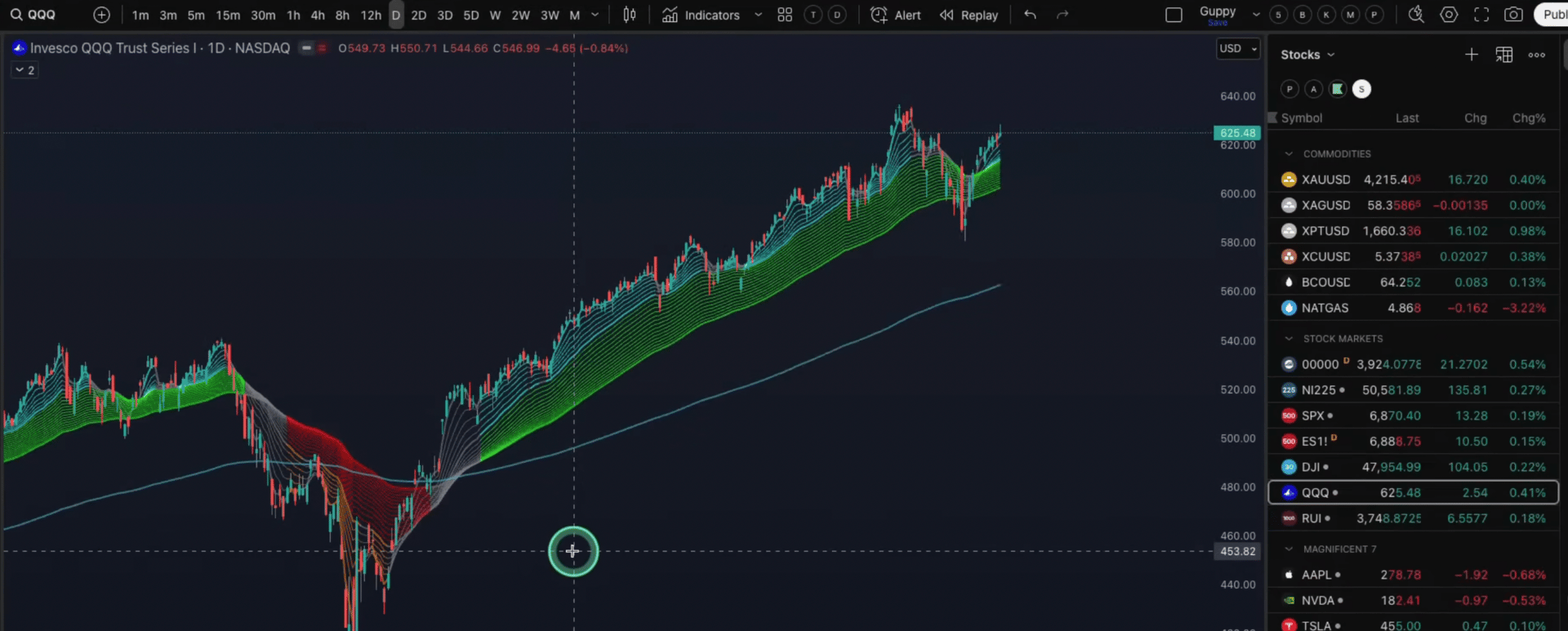Undo the last chart action

[x=1030, y=15]
